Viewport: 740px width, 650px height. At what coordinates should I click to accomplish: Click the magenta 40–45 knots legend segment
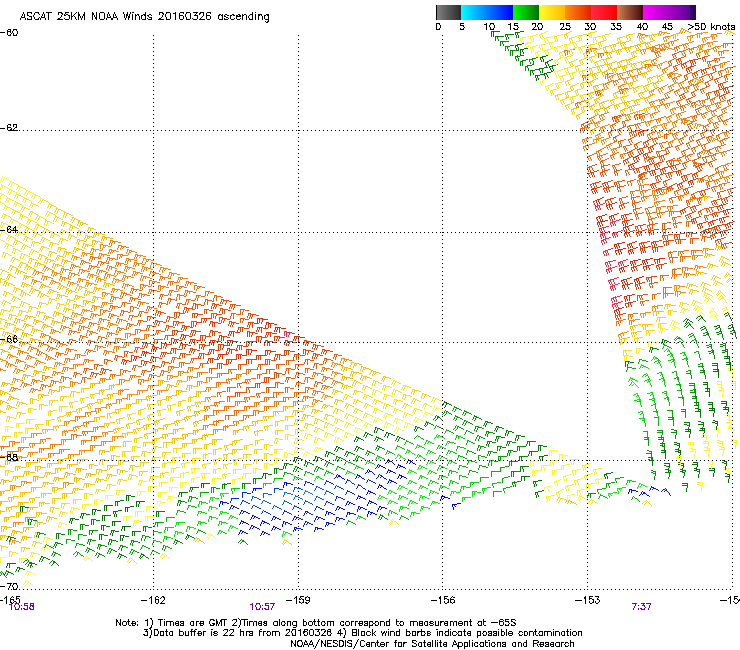click(x=656, y=12)
